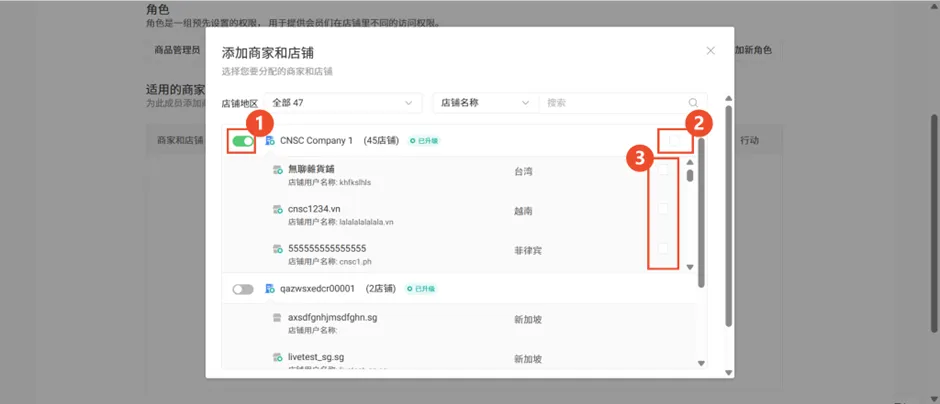Click the inner shop list scroll-up arrow
Screen dimensions: 940x404
pos(689,162)
